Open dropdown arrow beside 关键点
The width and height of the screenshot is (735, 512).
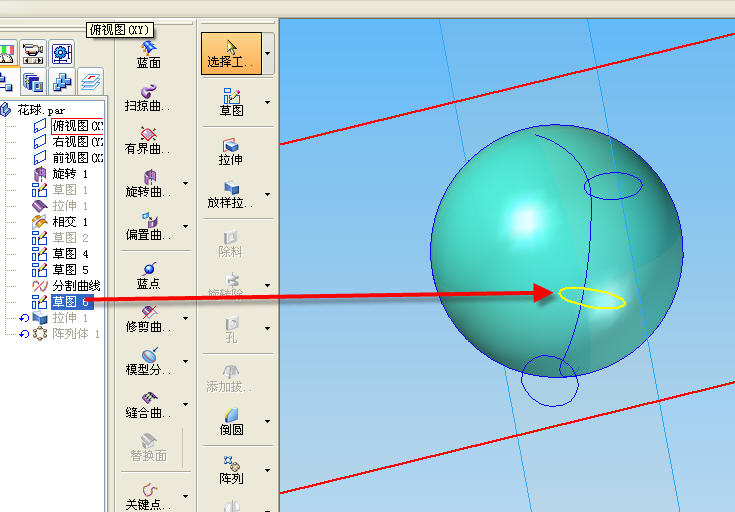click(x=186, y=496)
